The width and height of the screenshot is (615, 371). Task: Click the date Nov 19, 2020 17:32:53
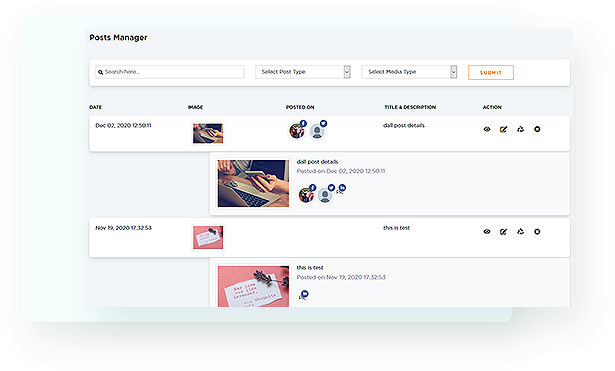click(123, 228)
